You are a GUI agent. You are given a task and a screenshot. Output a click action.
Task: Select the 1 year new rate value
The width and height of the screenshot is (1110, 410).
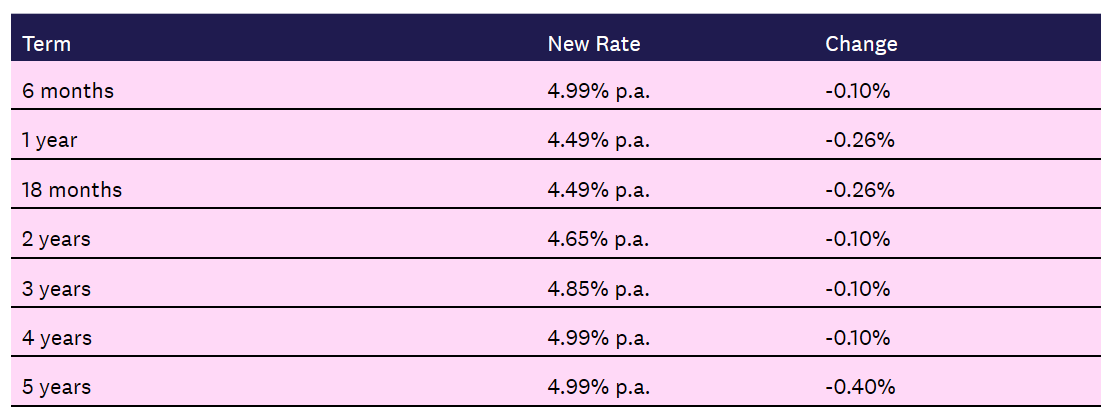click(x=598, y=140)
